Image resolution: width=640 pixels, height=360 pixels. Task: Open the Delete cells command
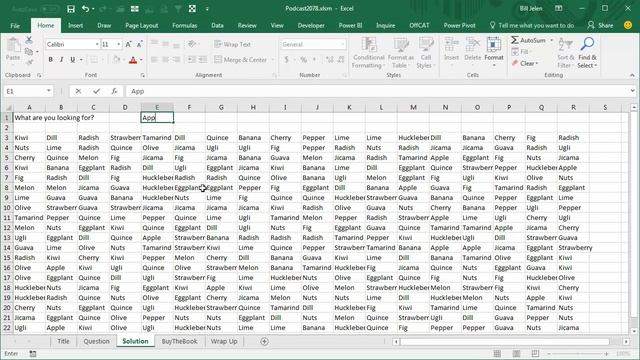pyautogui.click(x=473, y=53)
